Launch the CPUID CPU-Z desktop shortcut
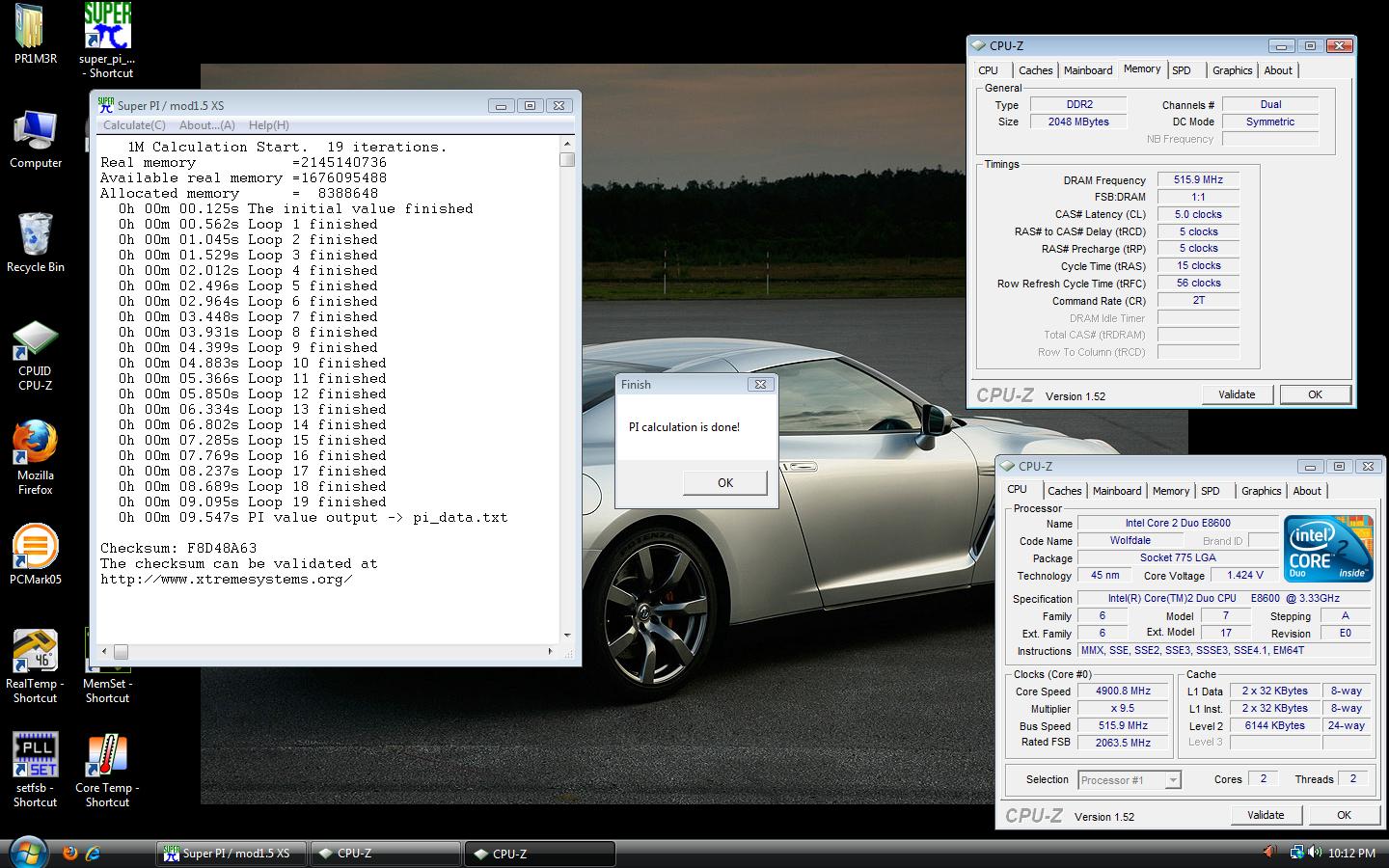Image resolution: width=1389 pixels, height=868 pixels. [x=36, y=356]
